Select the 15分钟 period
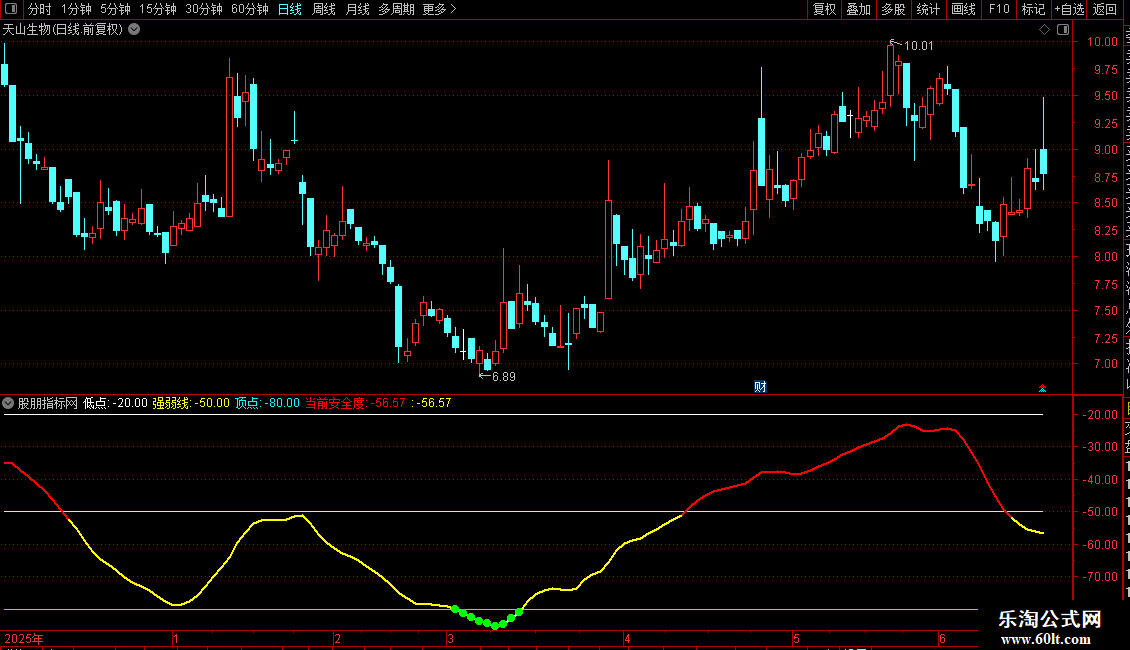Viewport: 1130px width, 650px height. point(158,9)
